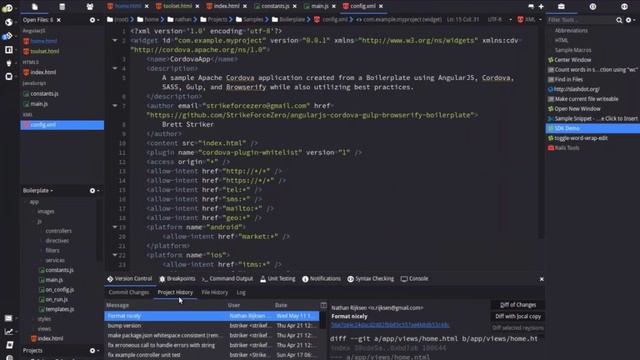Open the XML language selector dropdown
The image size is (640, 360).
[x=529, y=20]
